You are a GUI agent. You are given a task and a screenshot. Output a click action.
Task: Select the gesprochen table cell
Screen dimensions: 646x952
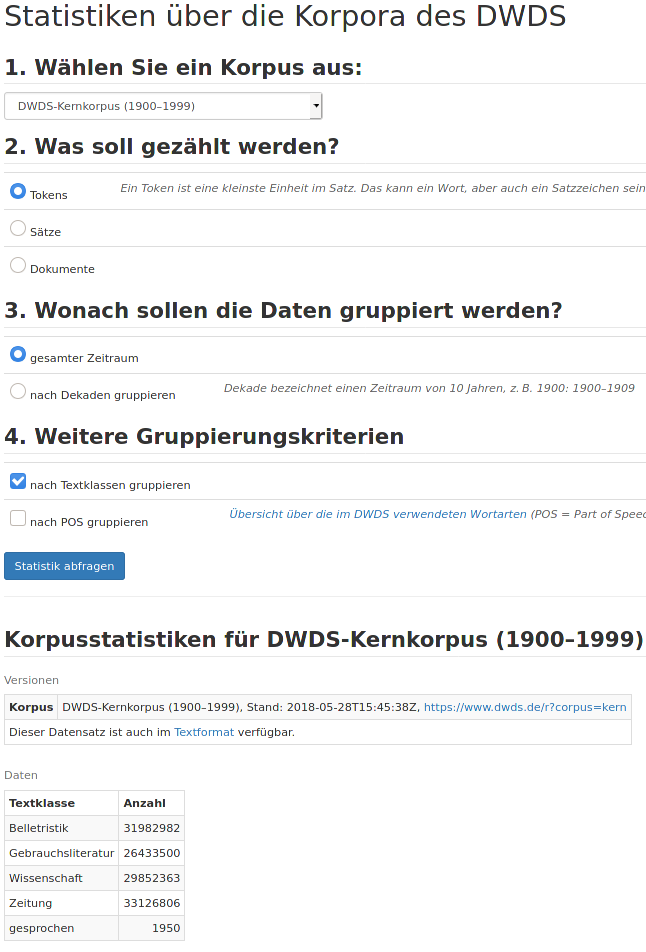(x=61, y=928)
